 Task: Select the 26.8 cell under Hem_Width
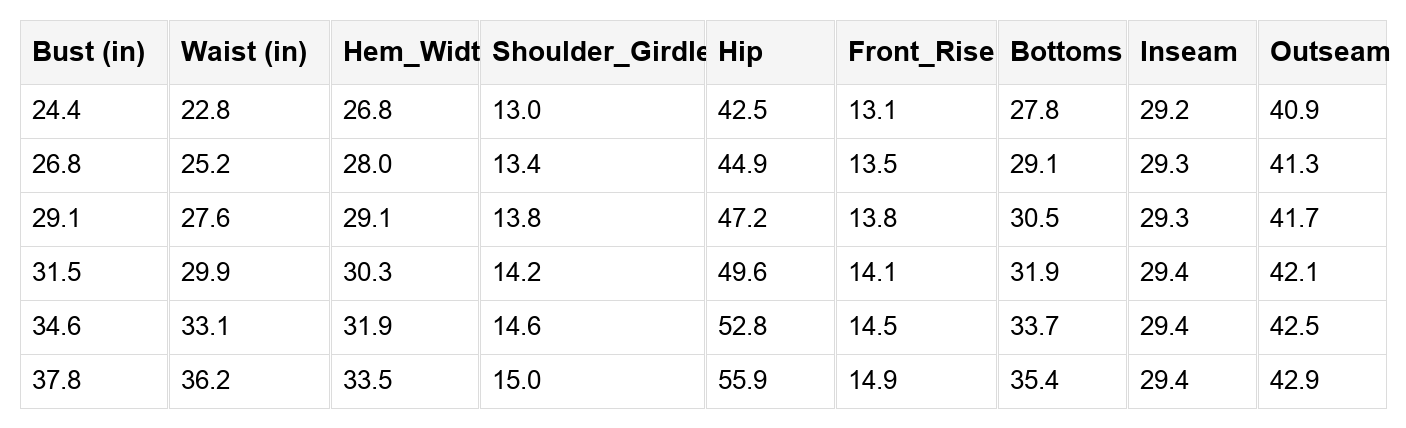(367, 111)
